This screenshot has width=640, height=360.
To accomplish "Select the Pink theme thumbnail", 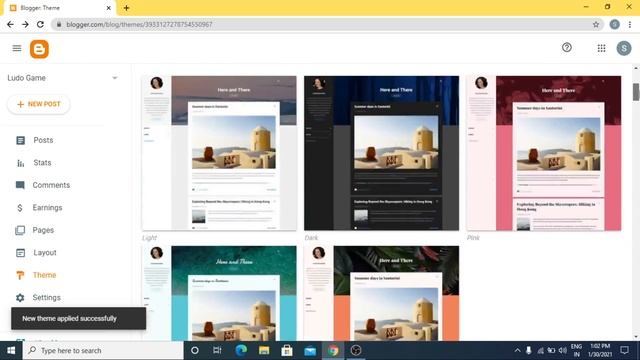I will pyautogui.click(x=544, y=153).
